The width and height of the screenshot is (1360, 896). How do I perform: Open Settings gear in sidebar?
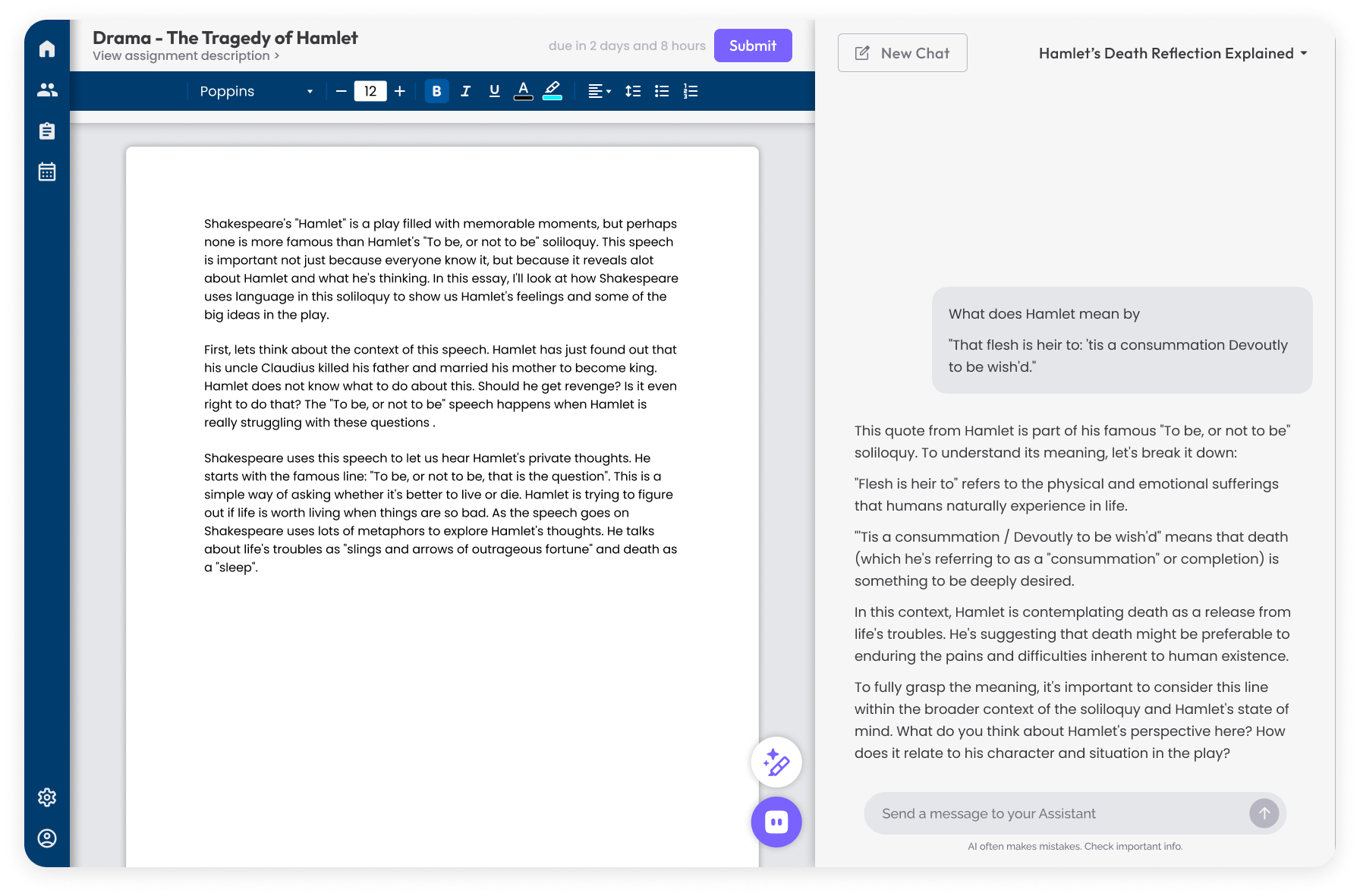(x=47, y=797)
